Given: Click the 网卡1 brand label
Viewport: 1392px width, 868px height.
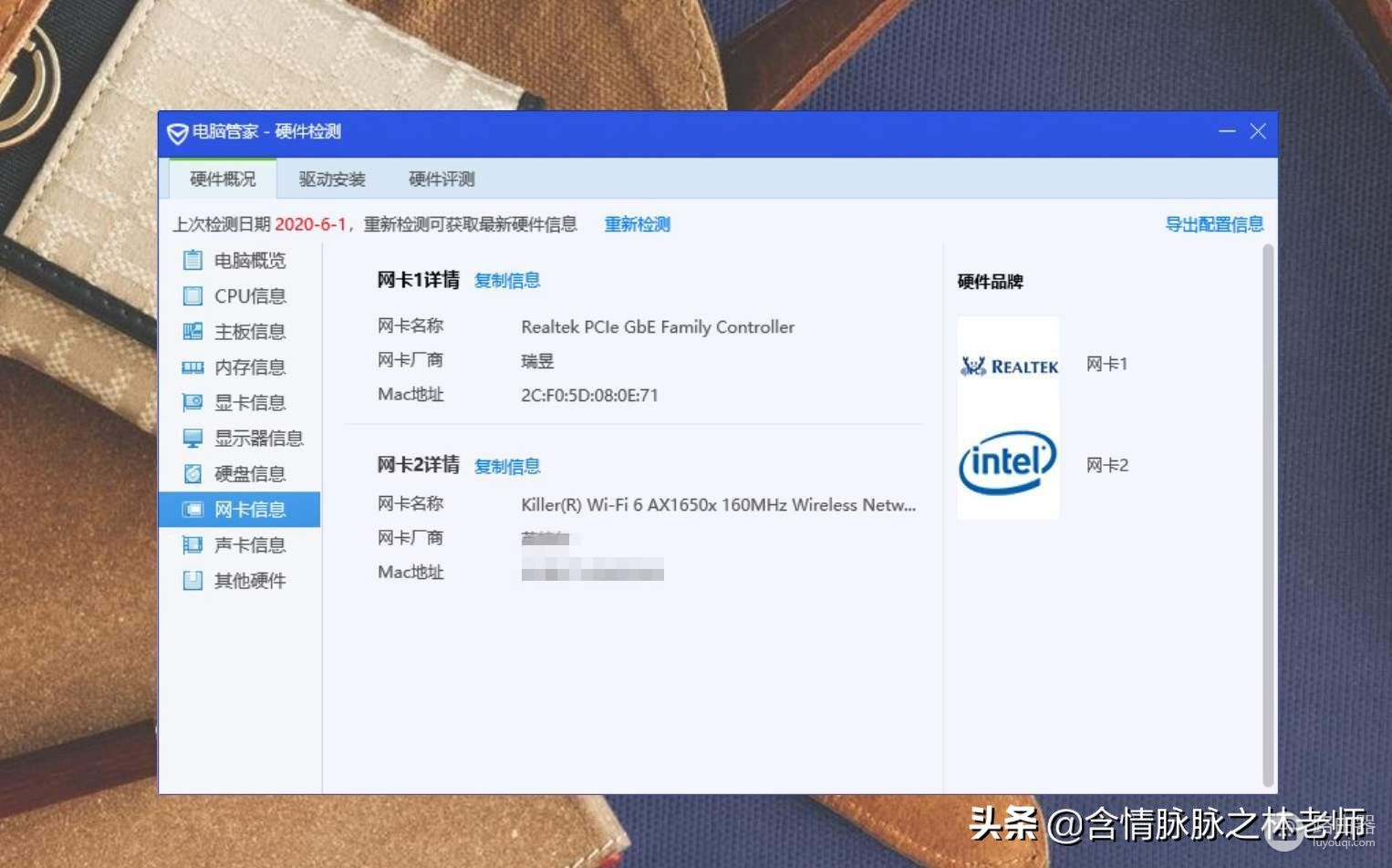Looking at the screenshot, I should (x=1107, y=364).
